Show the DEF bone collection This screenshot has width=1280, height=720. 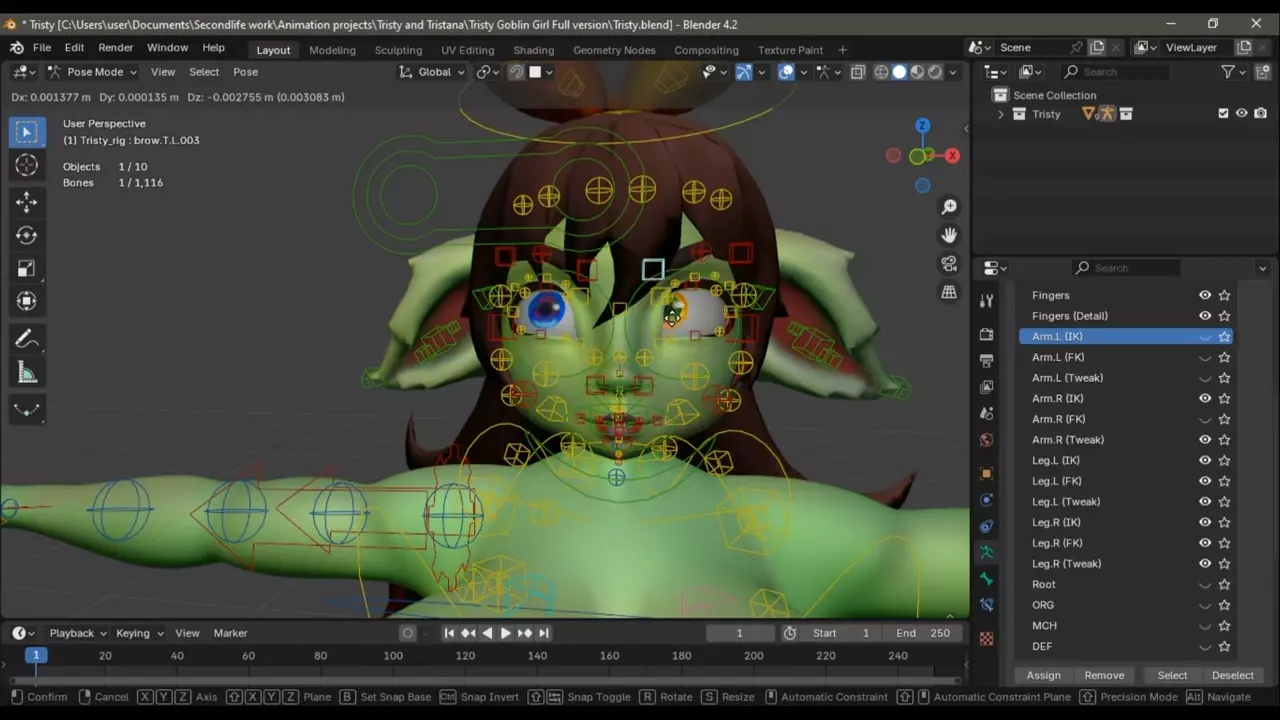click(1205, 646)
